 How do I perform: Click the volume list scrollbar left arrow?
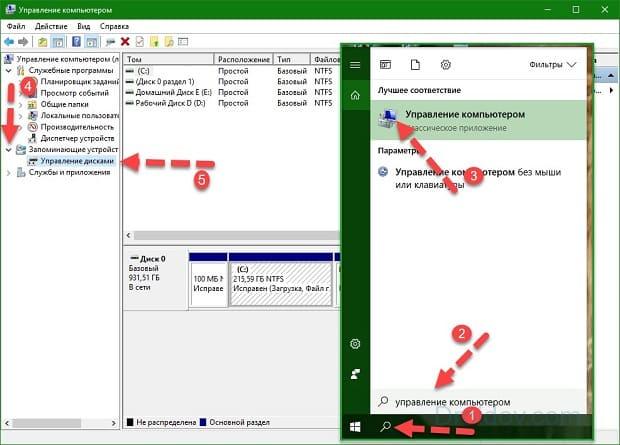click(x=129, y=236)
